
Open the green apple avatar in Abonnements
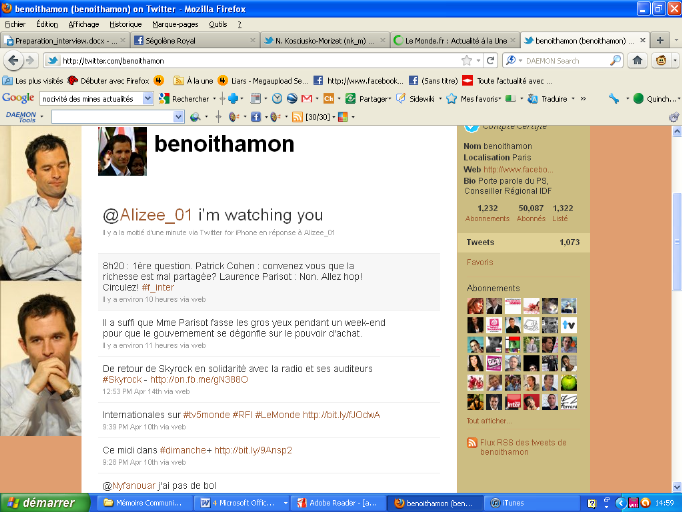pos(568,383)
